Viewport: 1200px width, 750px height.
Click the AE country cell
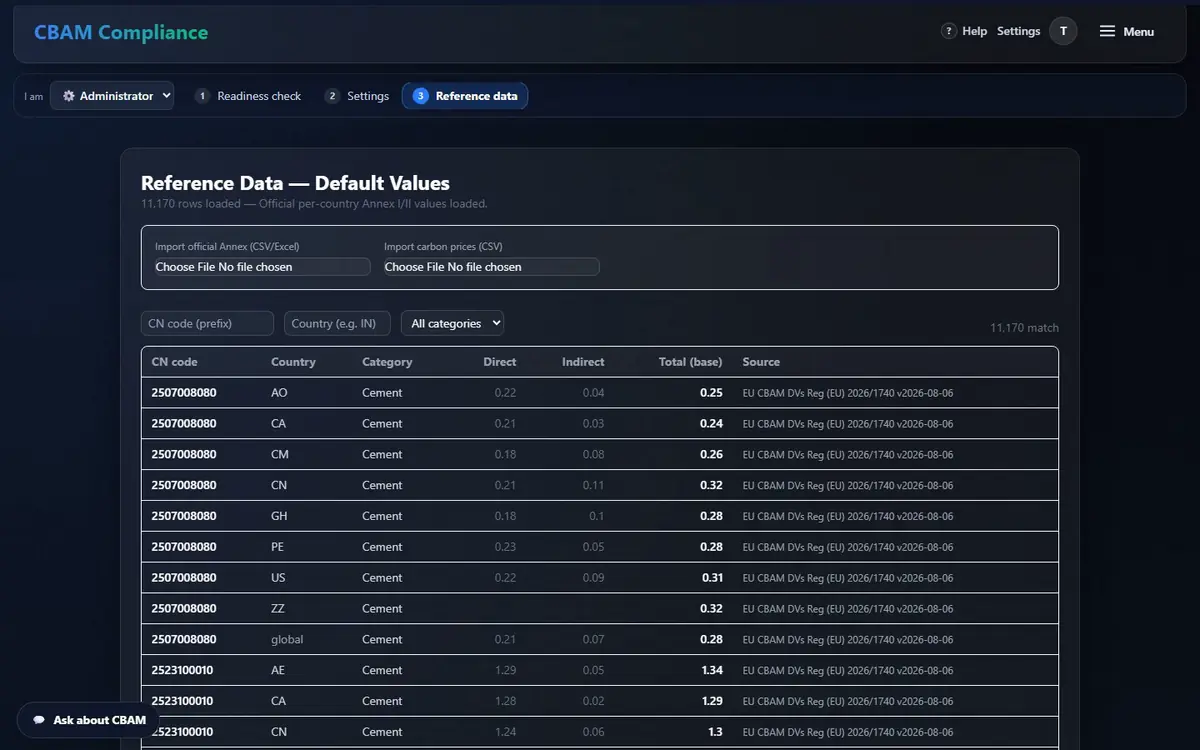pos(279,671)
